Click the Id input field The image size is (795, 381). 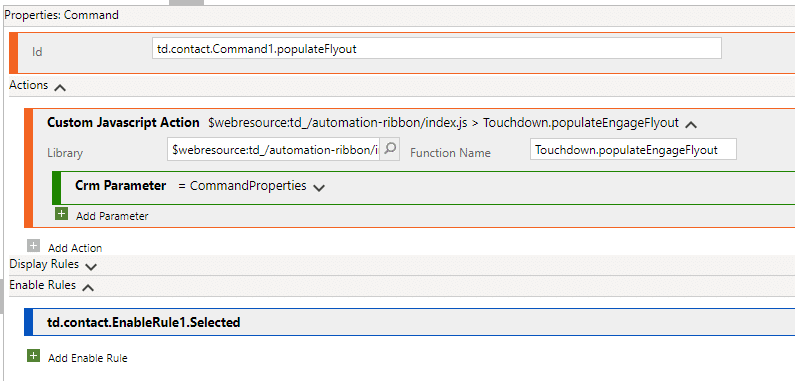pyautogui.click(x=437, y=49)
